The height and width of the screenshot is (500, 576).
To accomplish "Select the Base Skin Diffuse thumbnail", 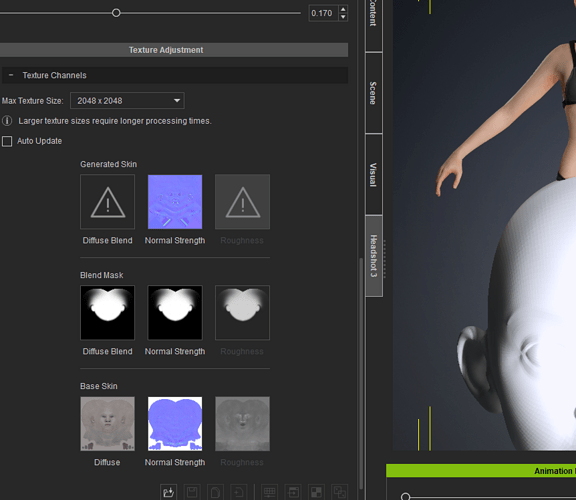I will coord(108,424).
